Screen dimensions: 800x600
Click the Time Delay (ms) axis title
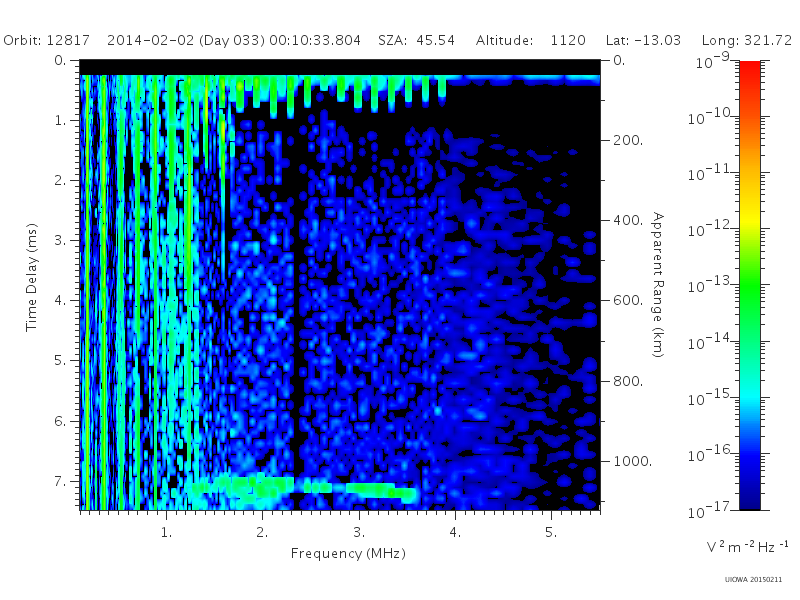pyautogui.click(x=32, y=277)
